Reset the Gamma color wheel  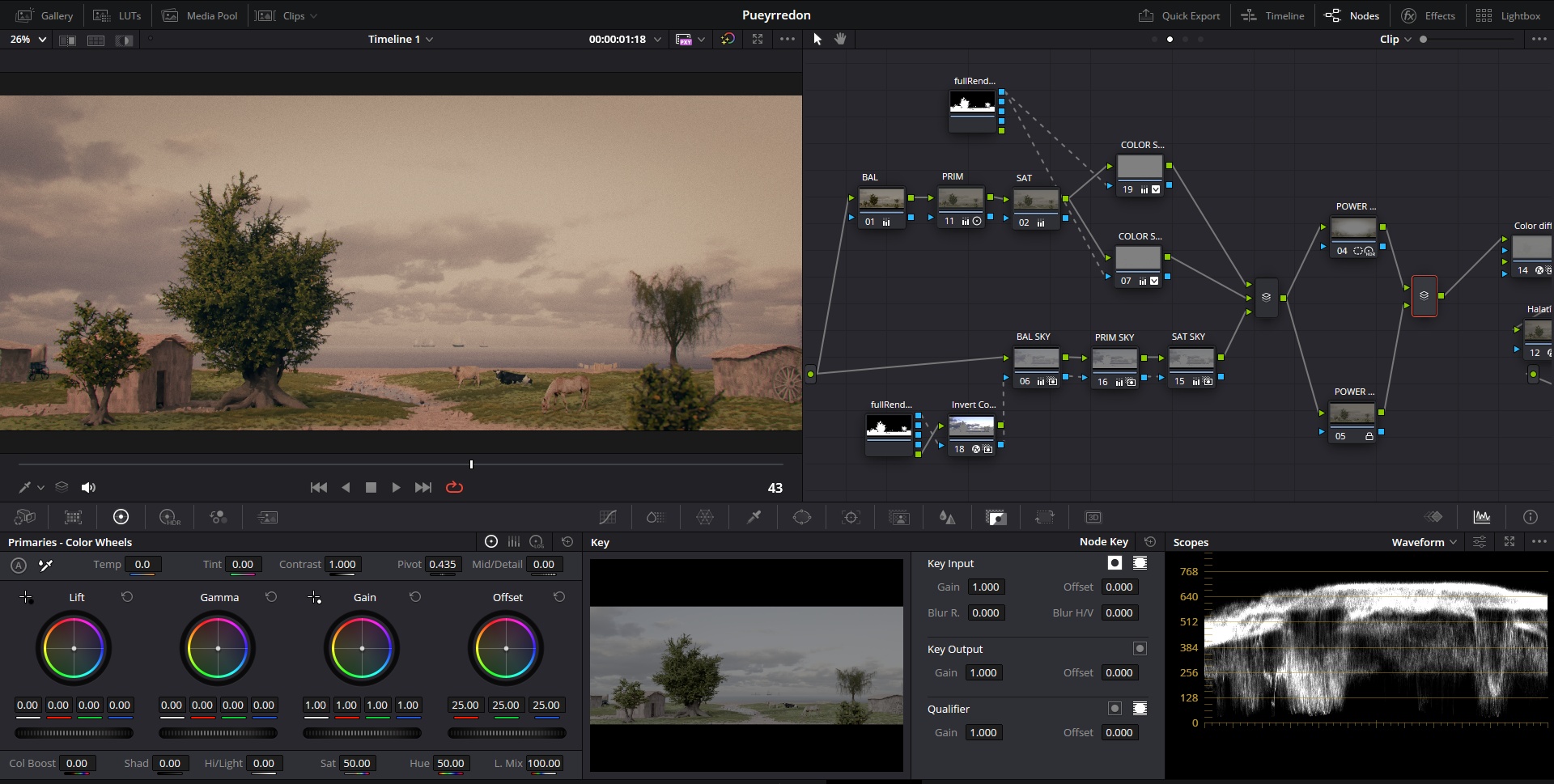[271, 597]
